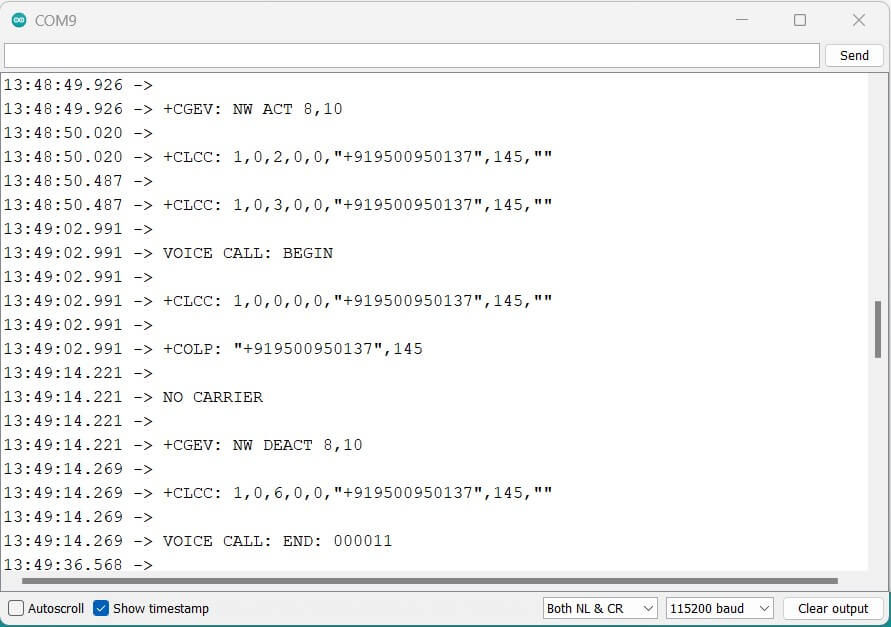Open the 115200 baud rate dropdown

click(x=719, y=608)
